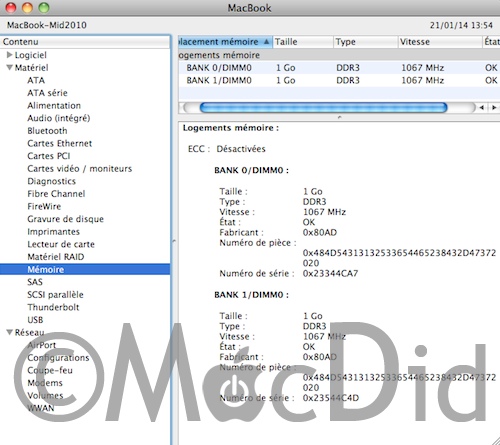This screenshot has height=445, width=500.
Task: Select Audio (intégré) in sidebar
Action: point(59,118)
